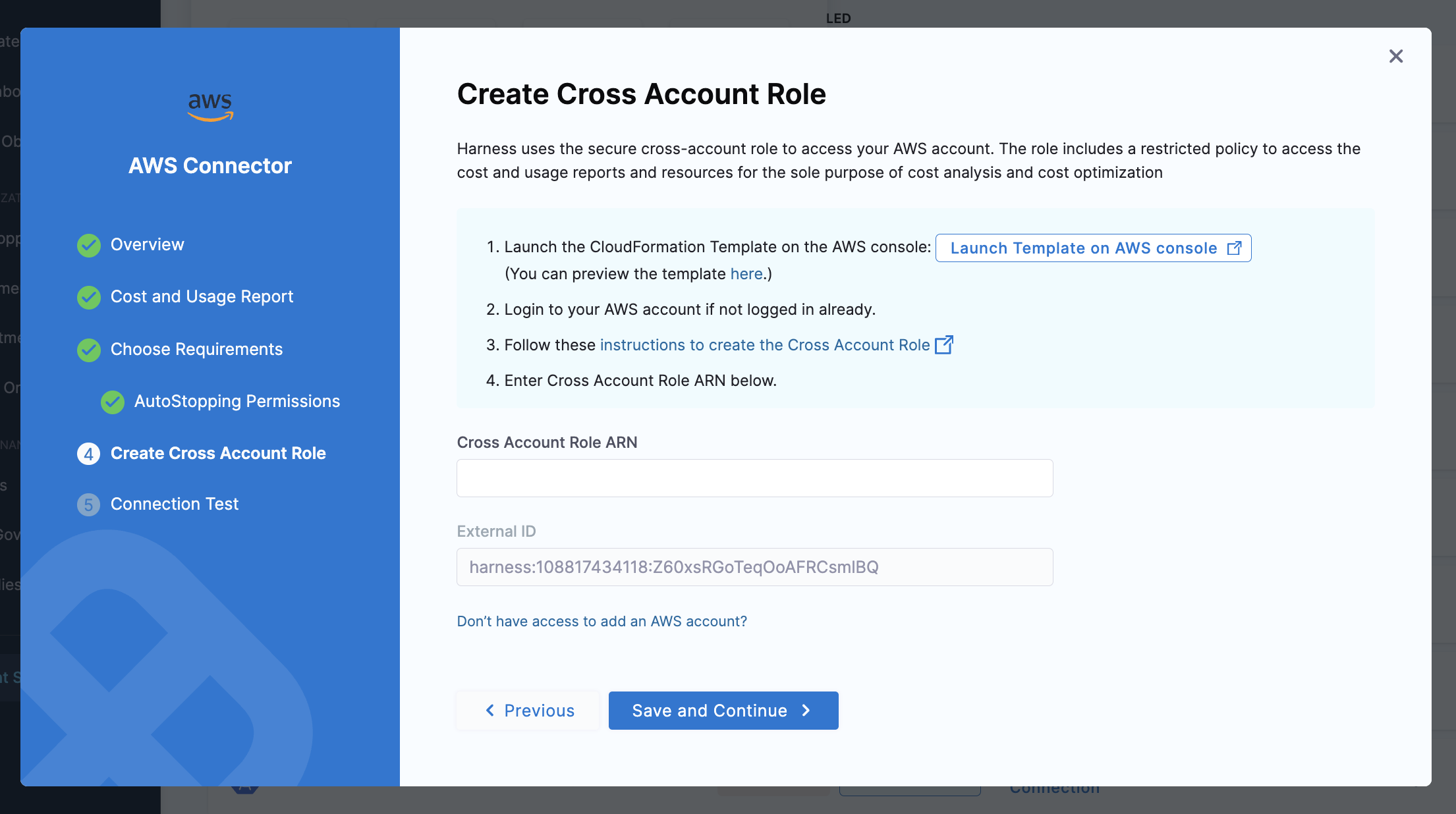Click the Cost and Usage Report checkmark icon
This screenshot has width=1456, height=814.
pos(89,297)
